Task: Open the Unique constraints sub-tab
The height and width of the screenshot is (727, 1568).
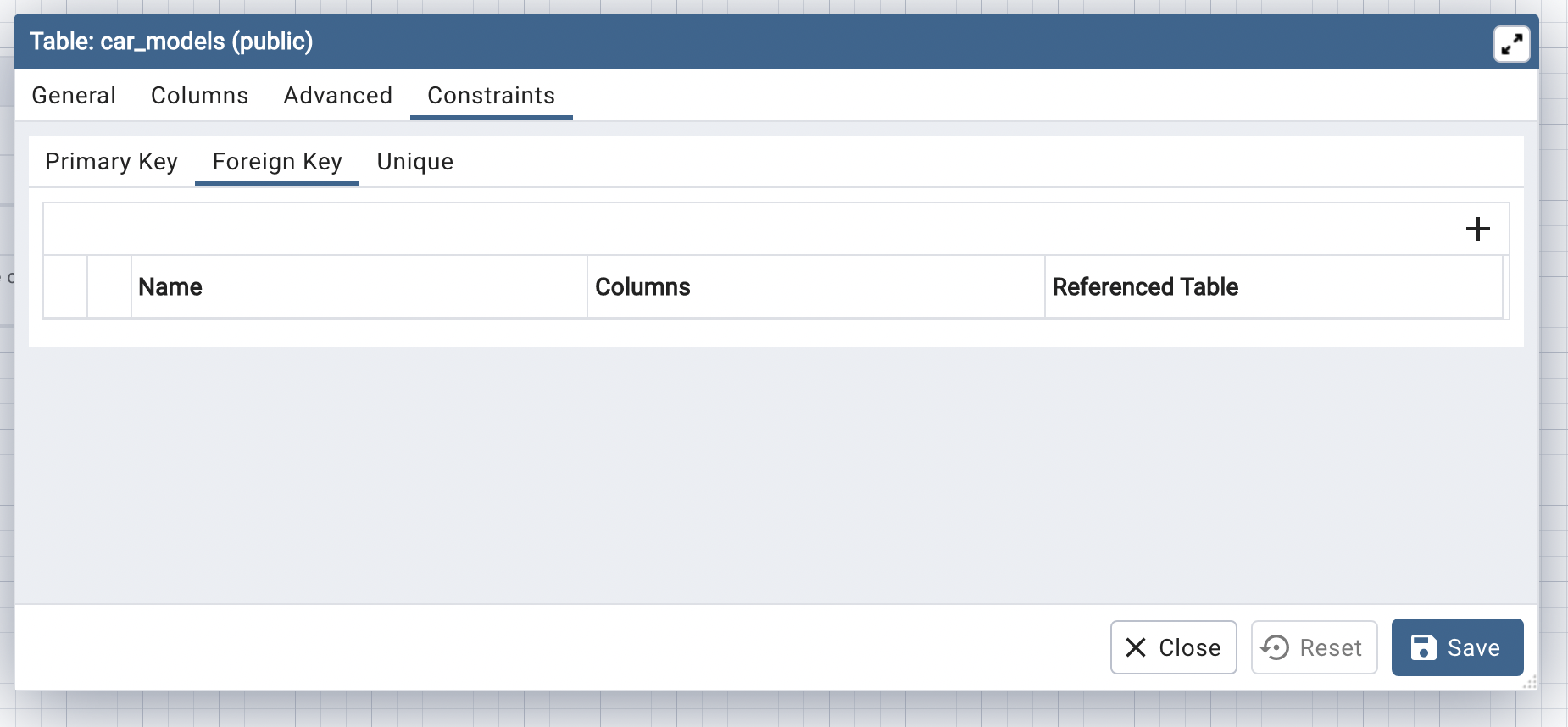Action: click(x=414, y=162)
